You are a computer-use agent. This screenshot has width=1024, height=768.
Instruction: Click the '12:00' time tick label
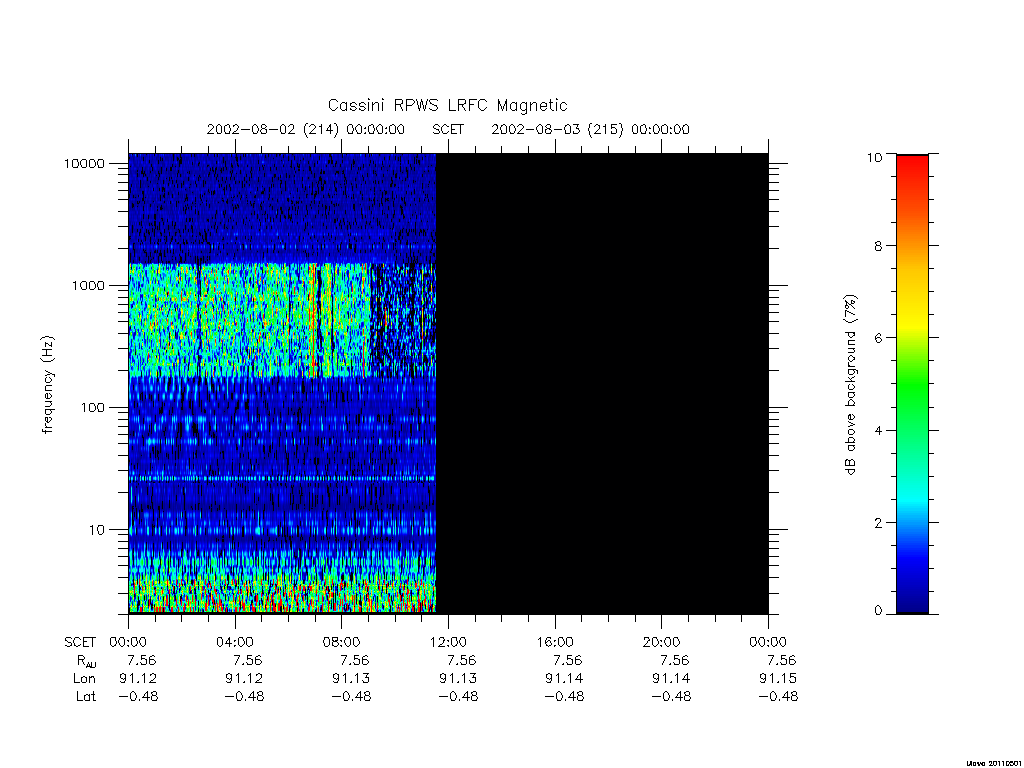448,642
